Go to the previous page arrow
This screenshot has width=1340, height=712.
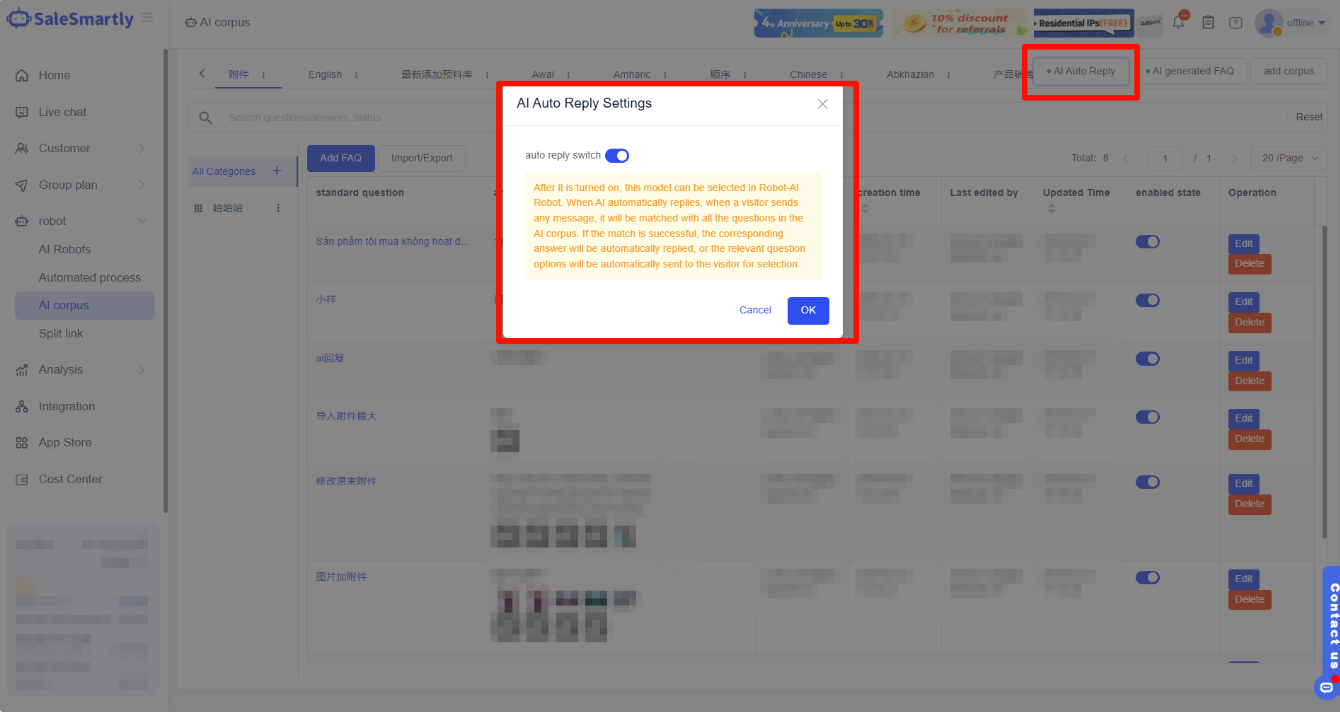pos(1125,158)
